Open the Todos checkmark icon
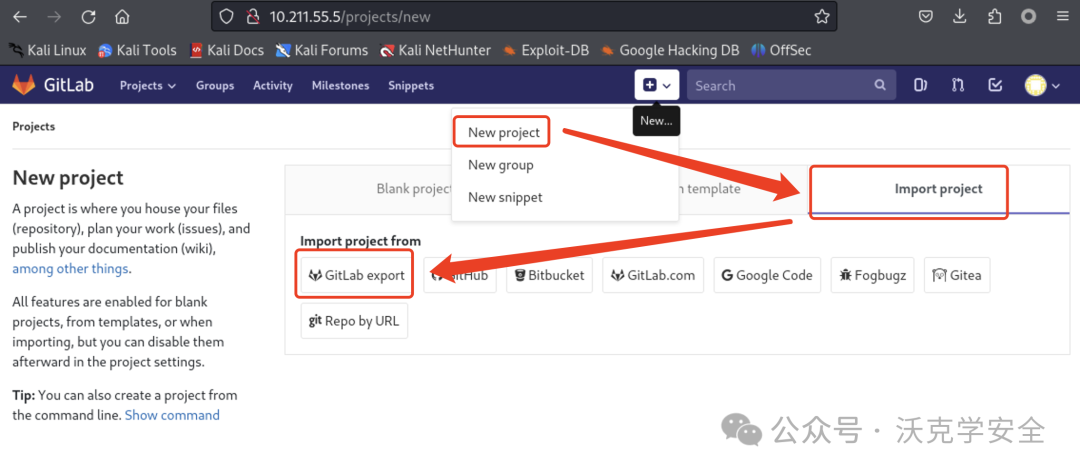Screen dimensions: 1080x474 point(995,85)
